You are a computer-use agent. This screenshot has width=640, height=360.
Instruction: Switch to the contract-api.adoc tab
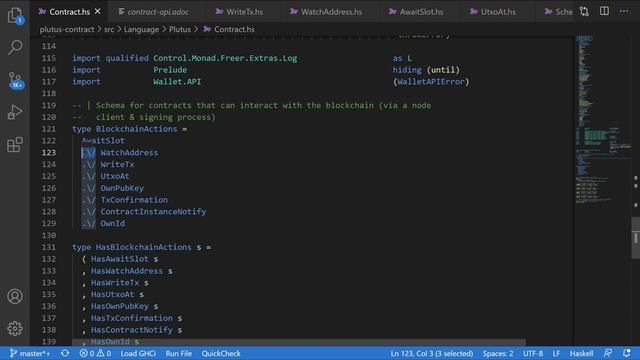(x=153, y=12)
